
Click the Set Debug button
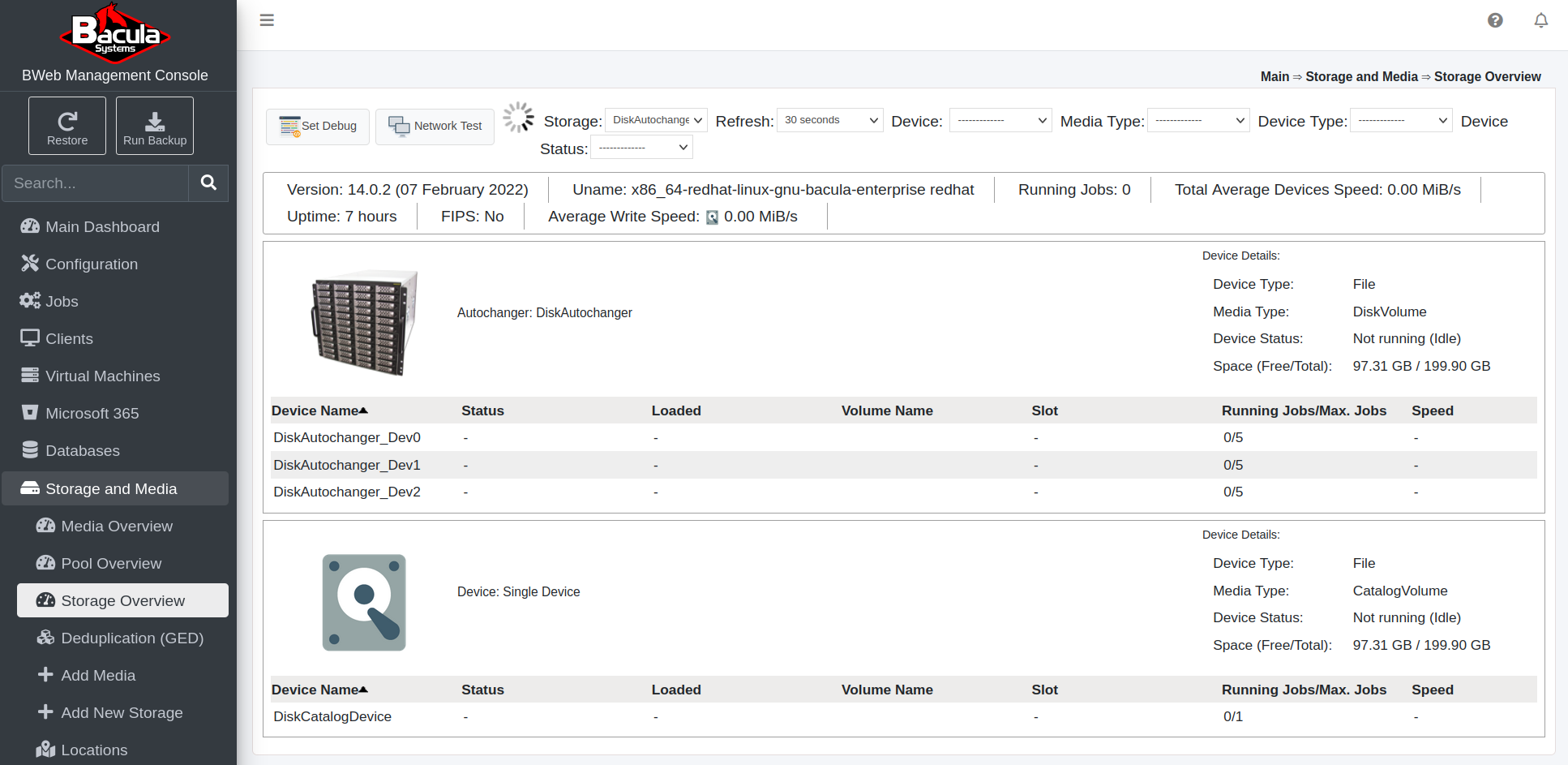pyautogui.click(x=318, y=127)
